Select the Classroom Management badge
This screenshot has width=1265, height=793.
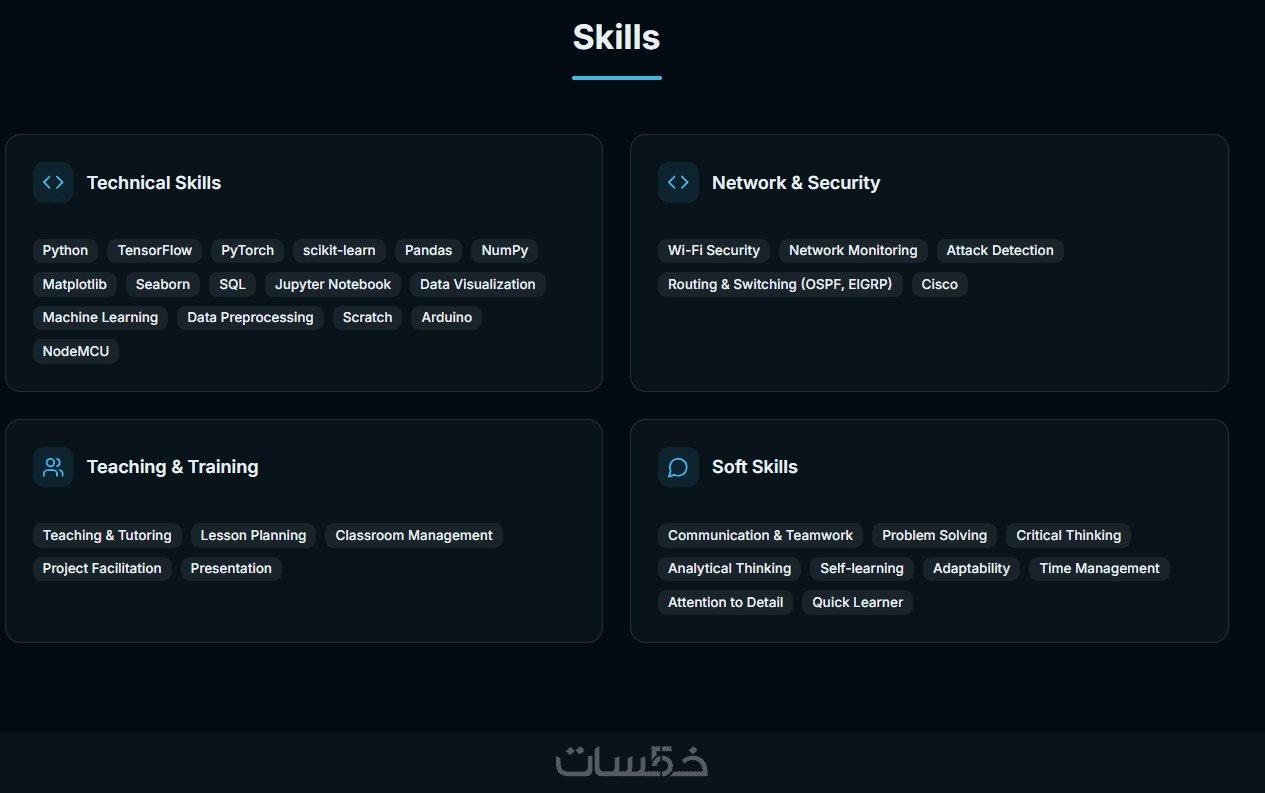(x=414, y=536)
